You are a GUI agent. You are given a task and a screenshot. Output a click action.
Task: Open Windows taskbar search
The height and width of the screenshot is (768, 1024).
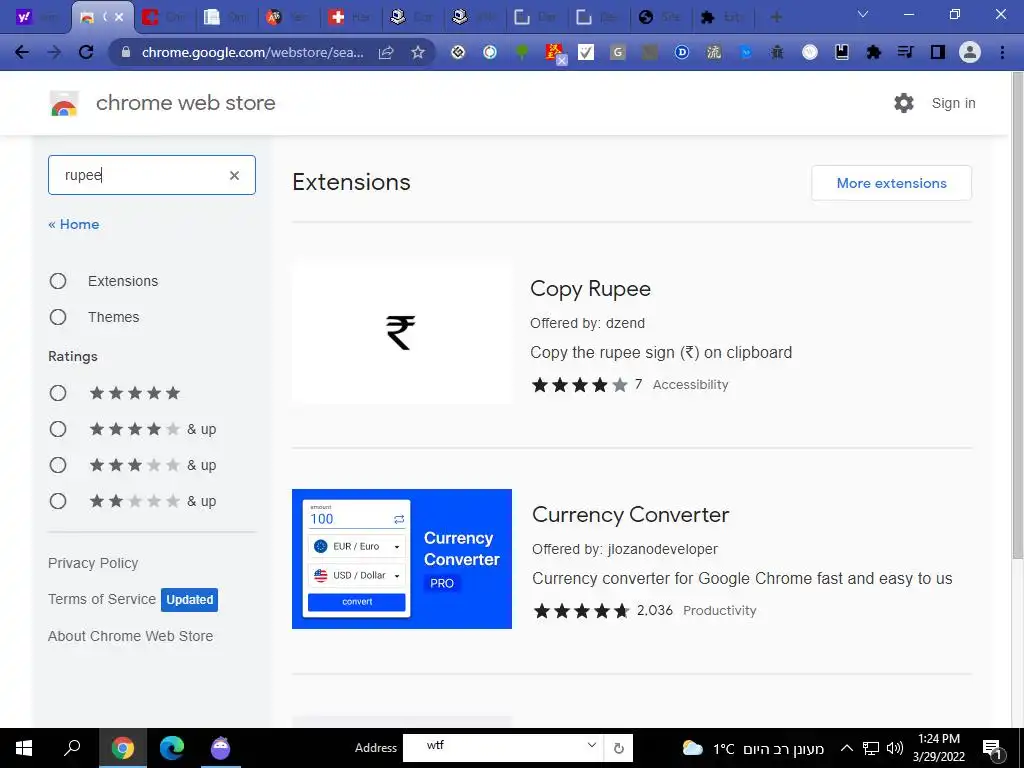coord(72,748)
